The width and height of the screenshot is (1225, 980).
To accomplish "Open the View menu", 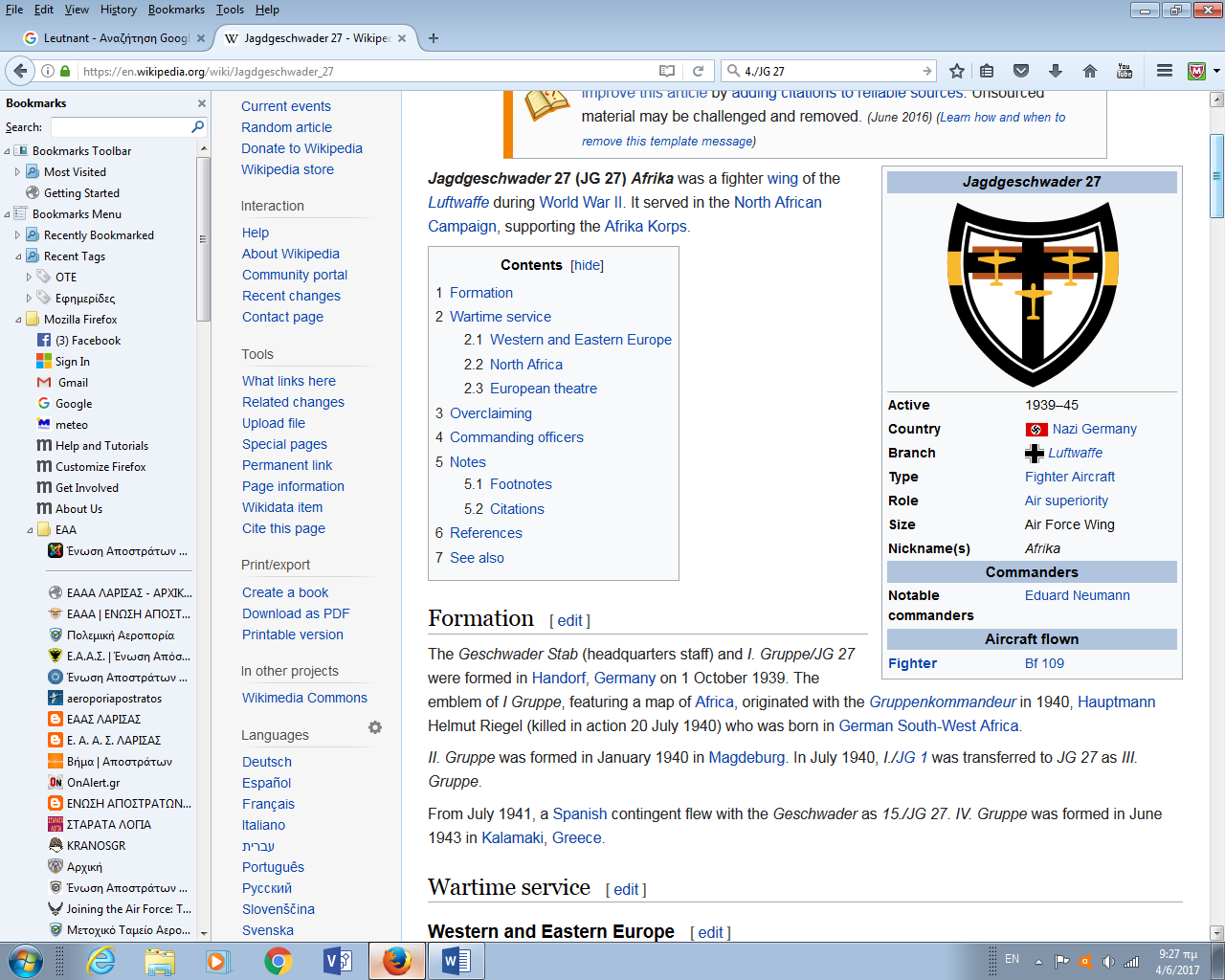I will (x=77, y=10).
